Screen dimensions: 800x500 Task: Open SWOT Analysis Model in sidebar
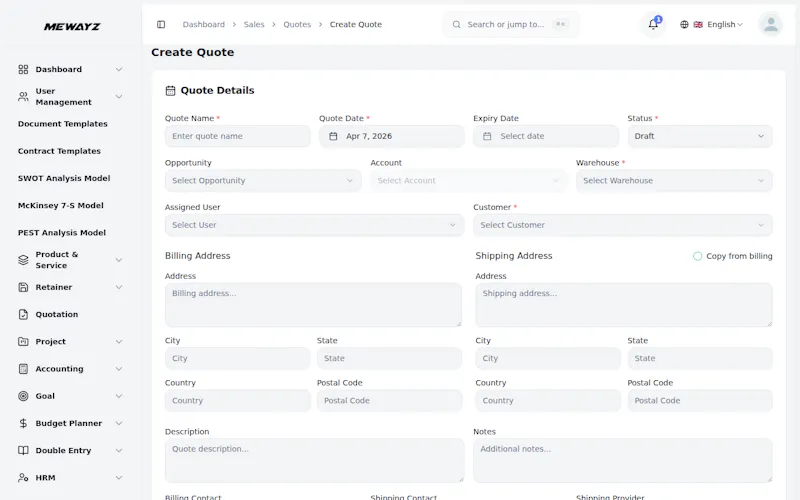(64, 178)
